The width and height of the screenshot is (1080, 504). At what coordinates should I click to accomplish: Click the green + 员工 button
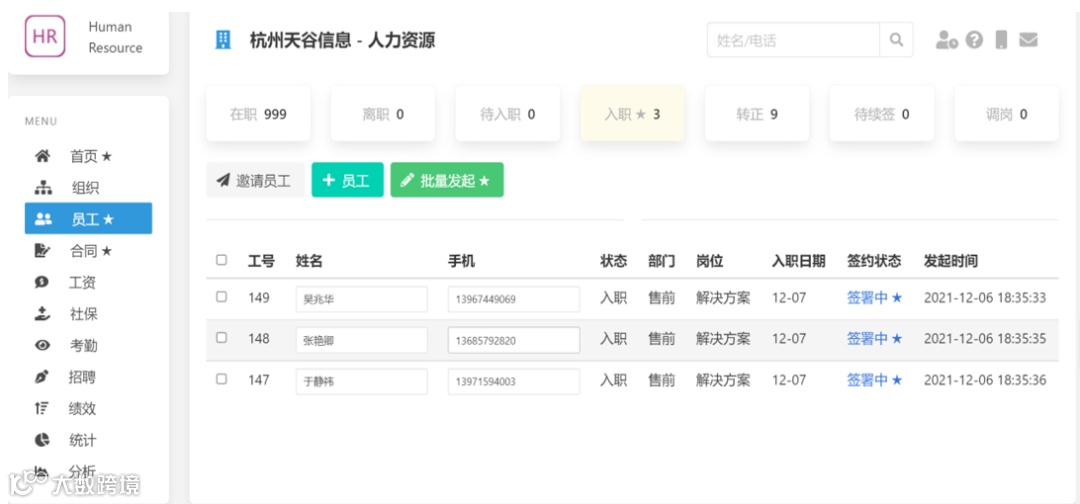[347, 180]
